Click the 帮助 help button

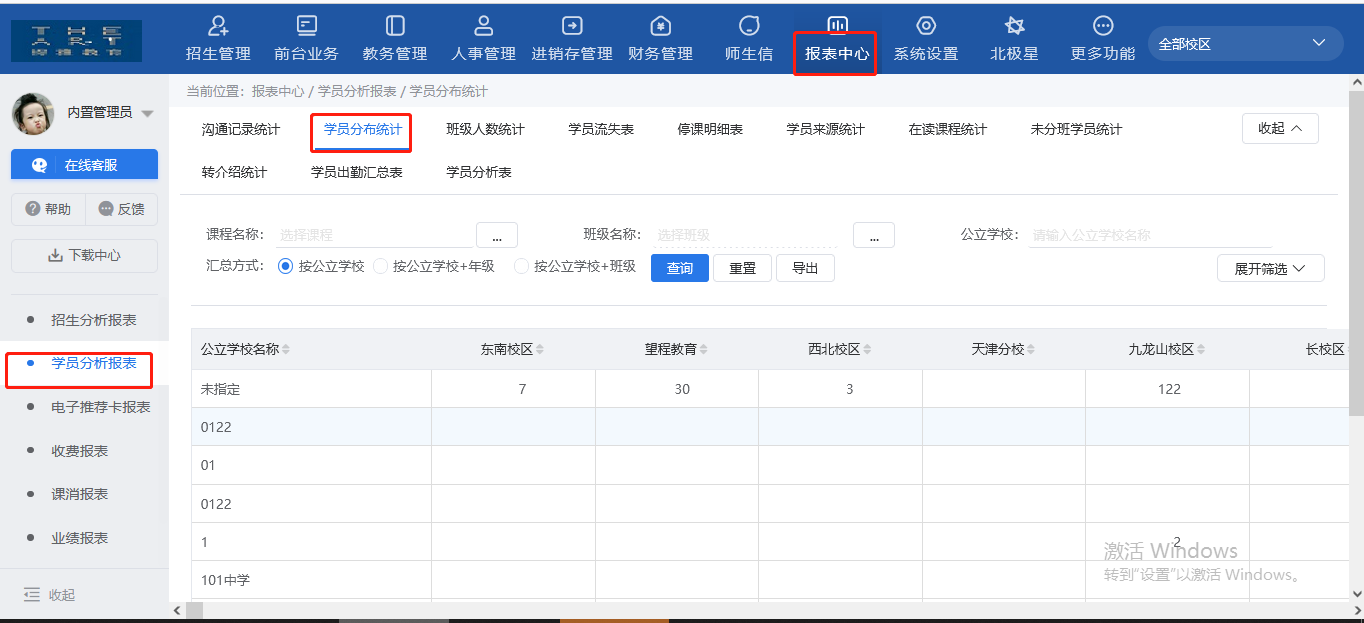[x=48, y=209]
